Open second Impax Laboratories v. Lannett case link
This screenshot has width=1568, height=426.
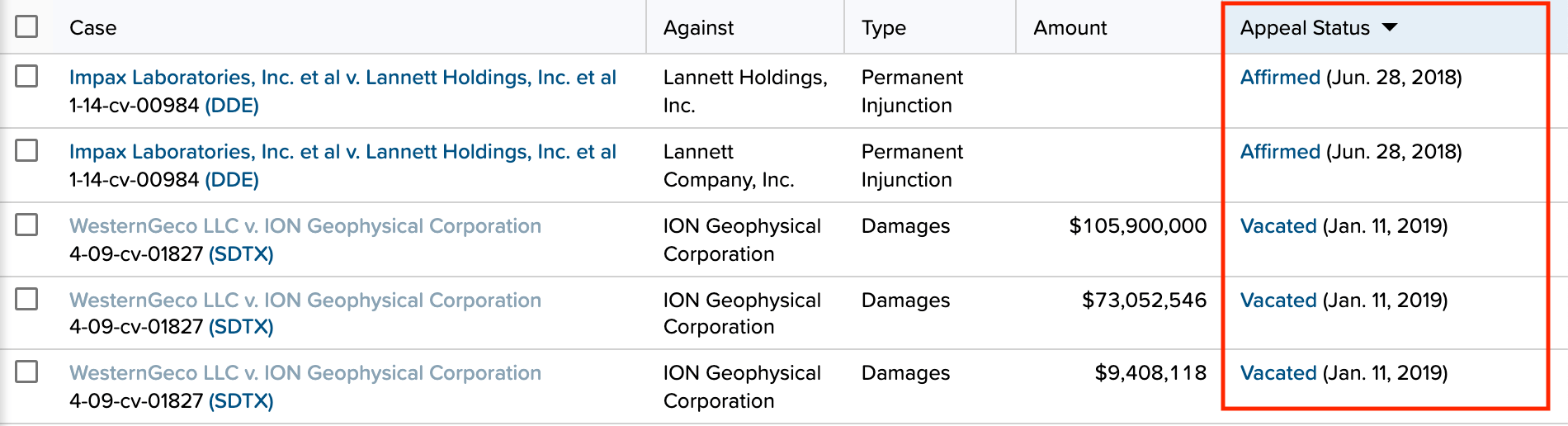(x=342, y=152)
